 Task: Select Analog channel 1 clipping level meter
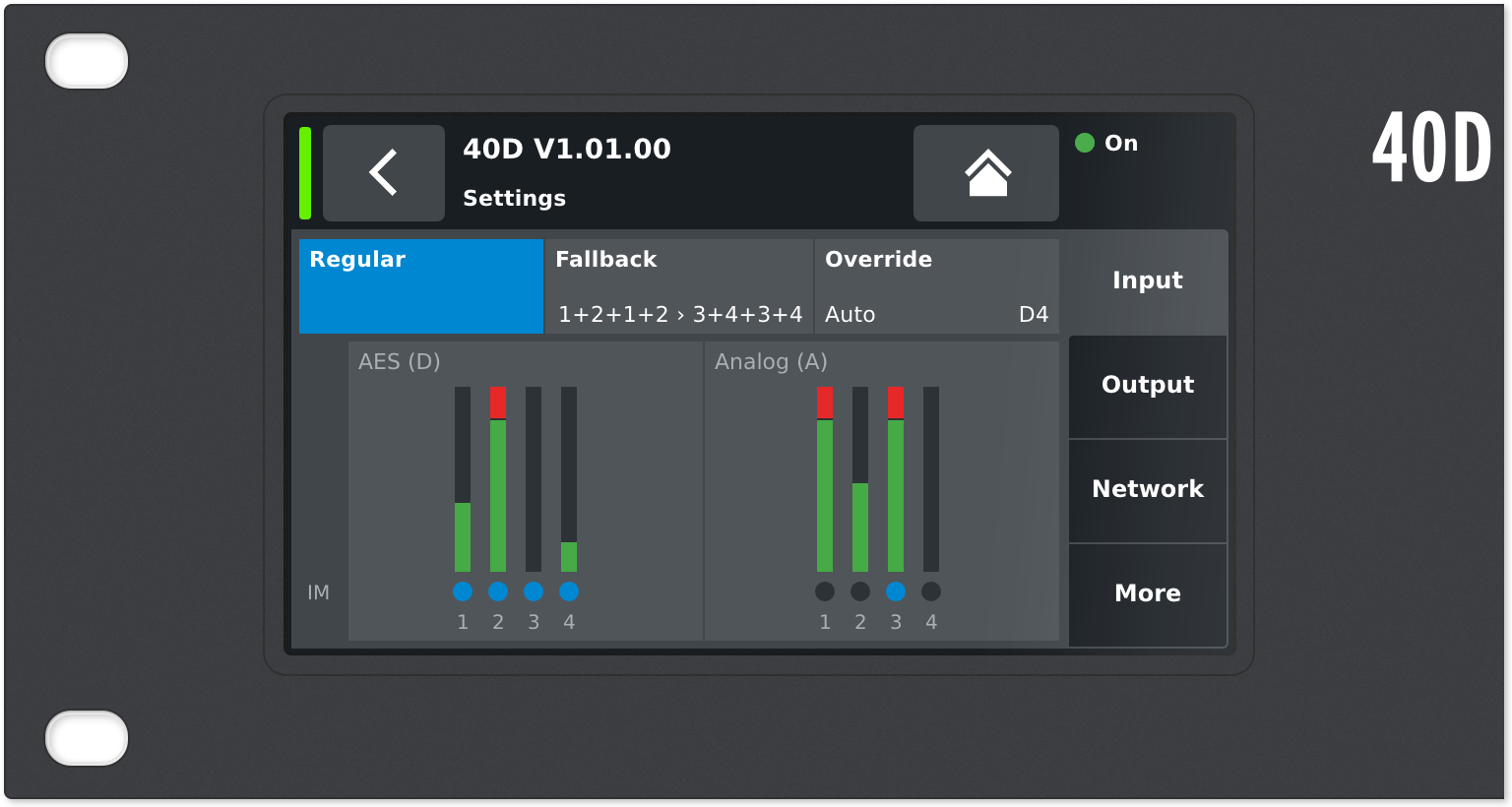point(825,479)
